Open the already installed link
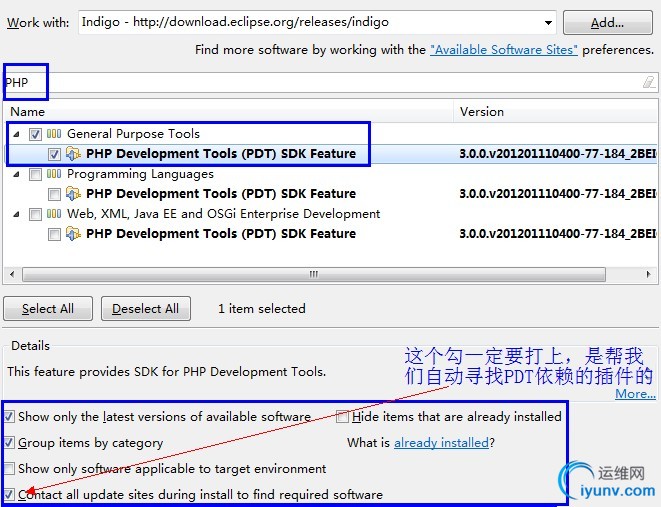Screen dimensions: 661x507 [441, 443]
